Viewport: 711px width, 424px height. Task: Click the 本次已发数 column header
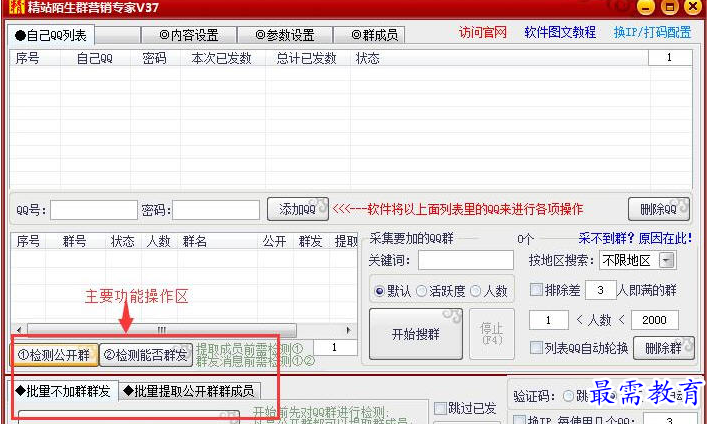[221, 58]
